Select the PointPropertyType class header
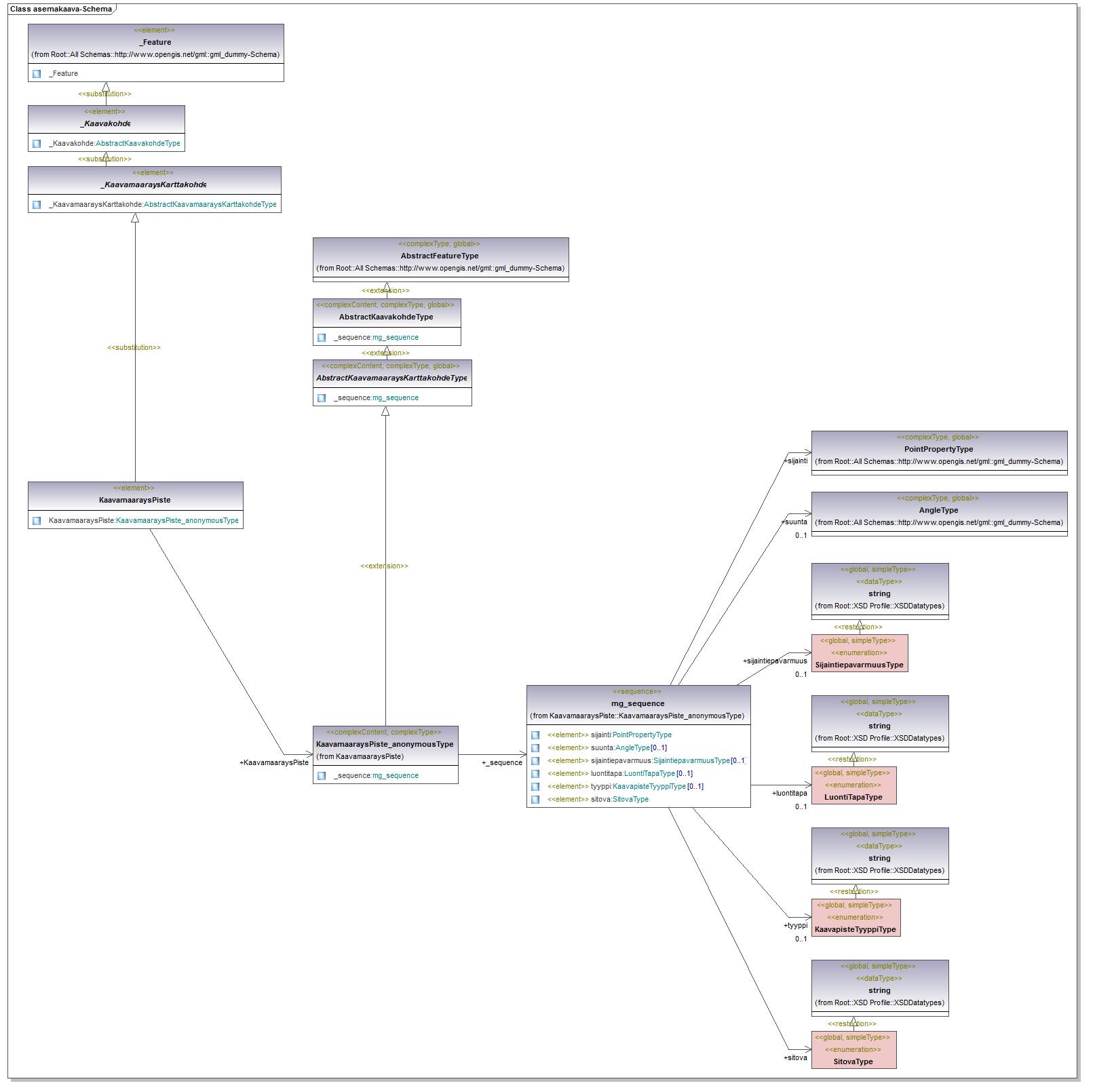 coord(938,449)
